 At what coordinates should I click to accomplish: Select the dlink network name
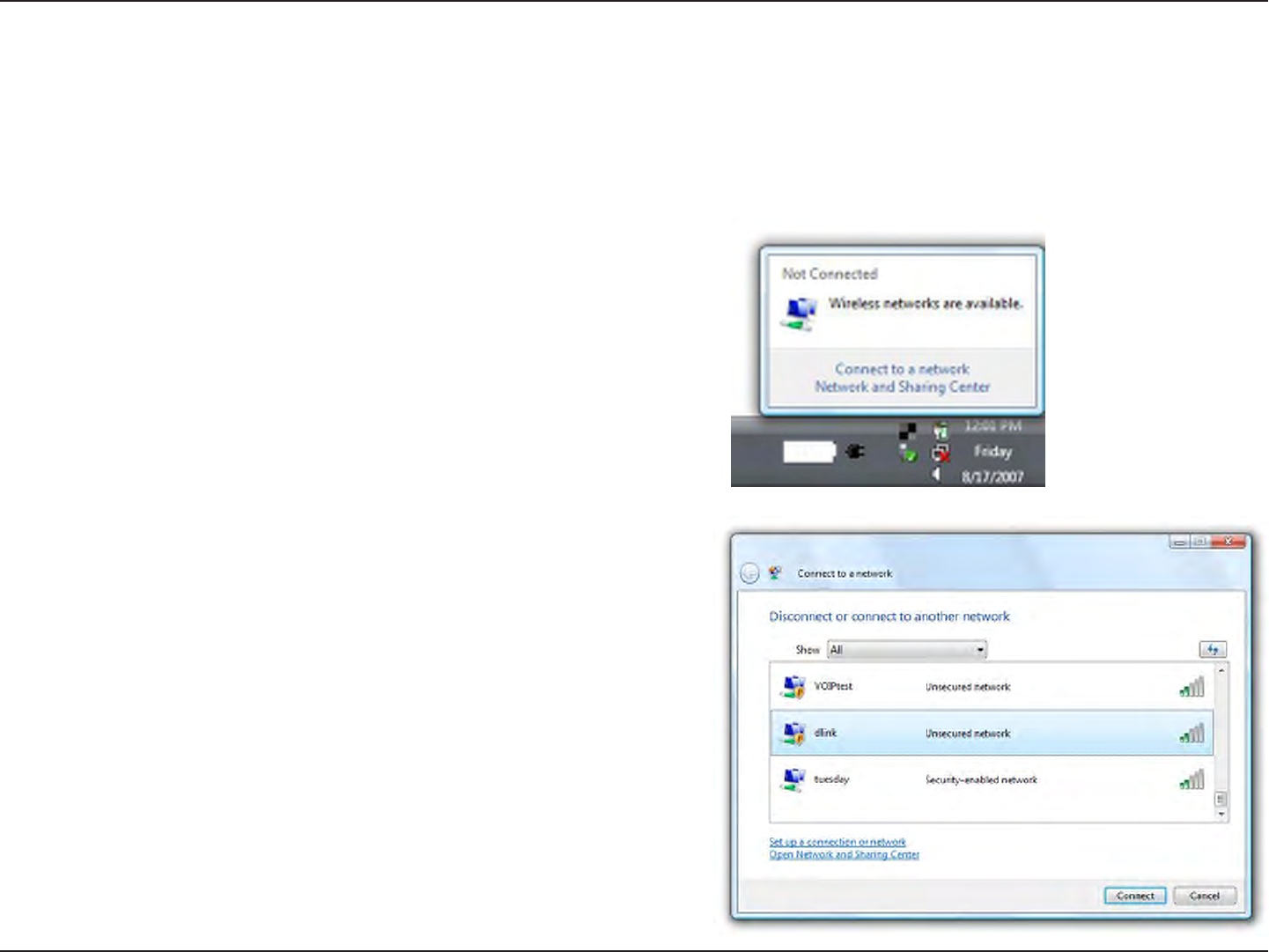(x=825, y=733)
